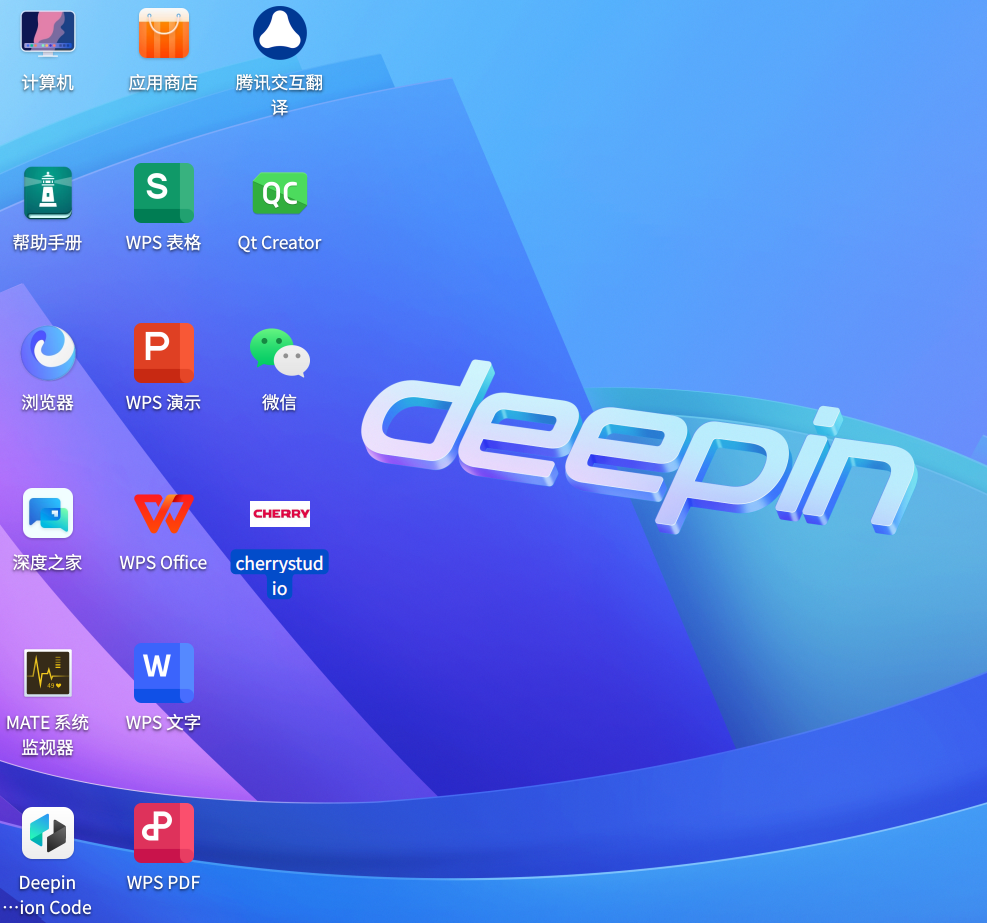Click the WPS PDF icon

(x=164, y=833)
